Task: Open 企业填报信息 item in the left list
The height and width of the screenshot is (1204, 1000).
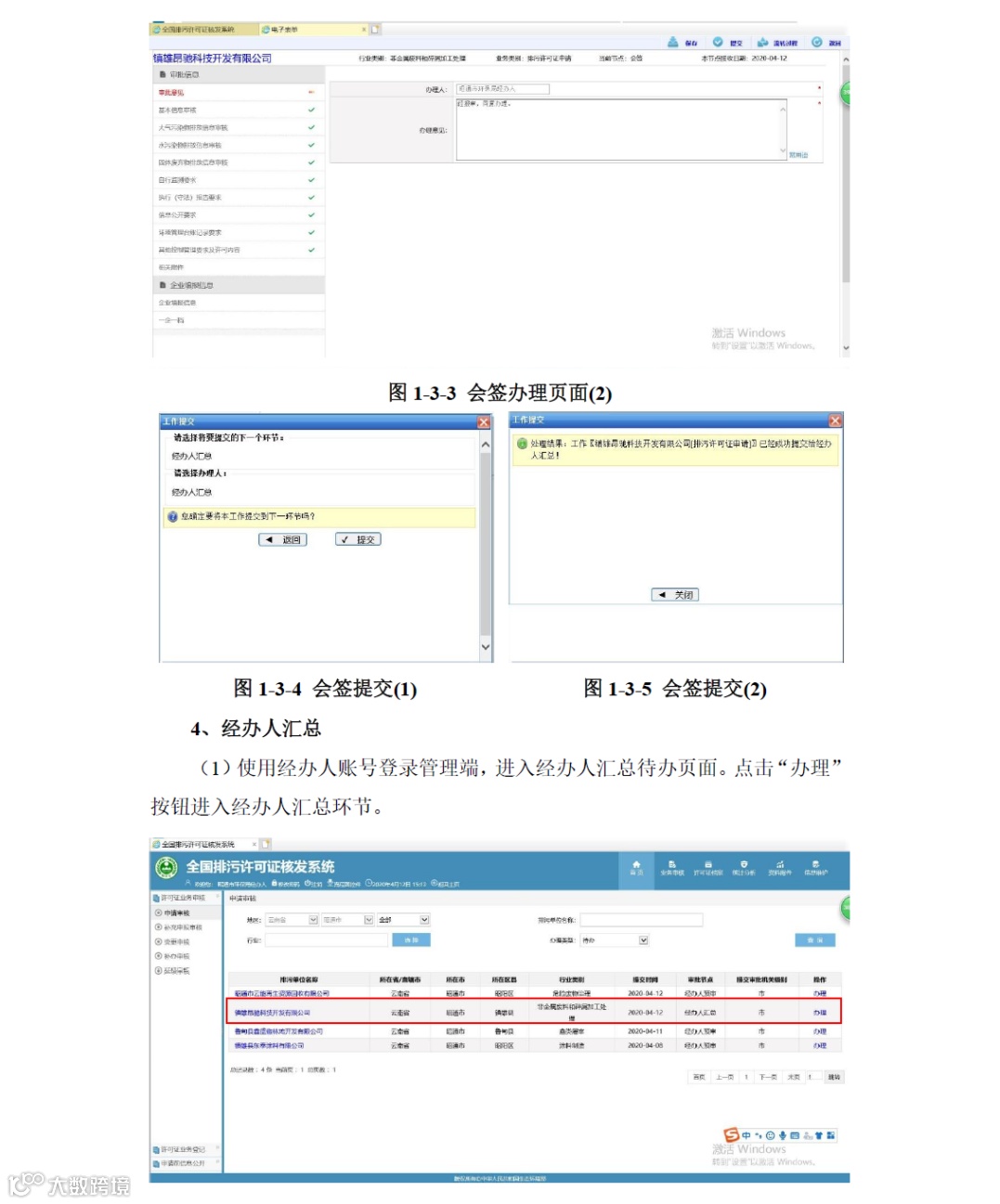Action: 239,303
